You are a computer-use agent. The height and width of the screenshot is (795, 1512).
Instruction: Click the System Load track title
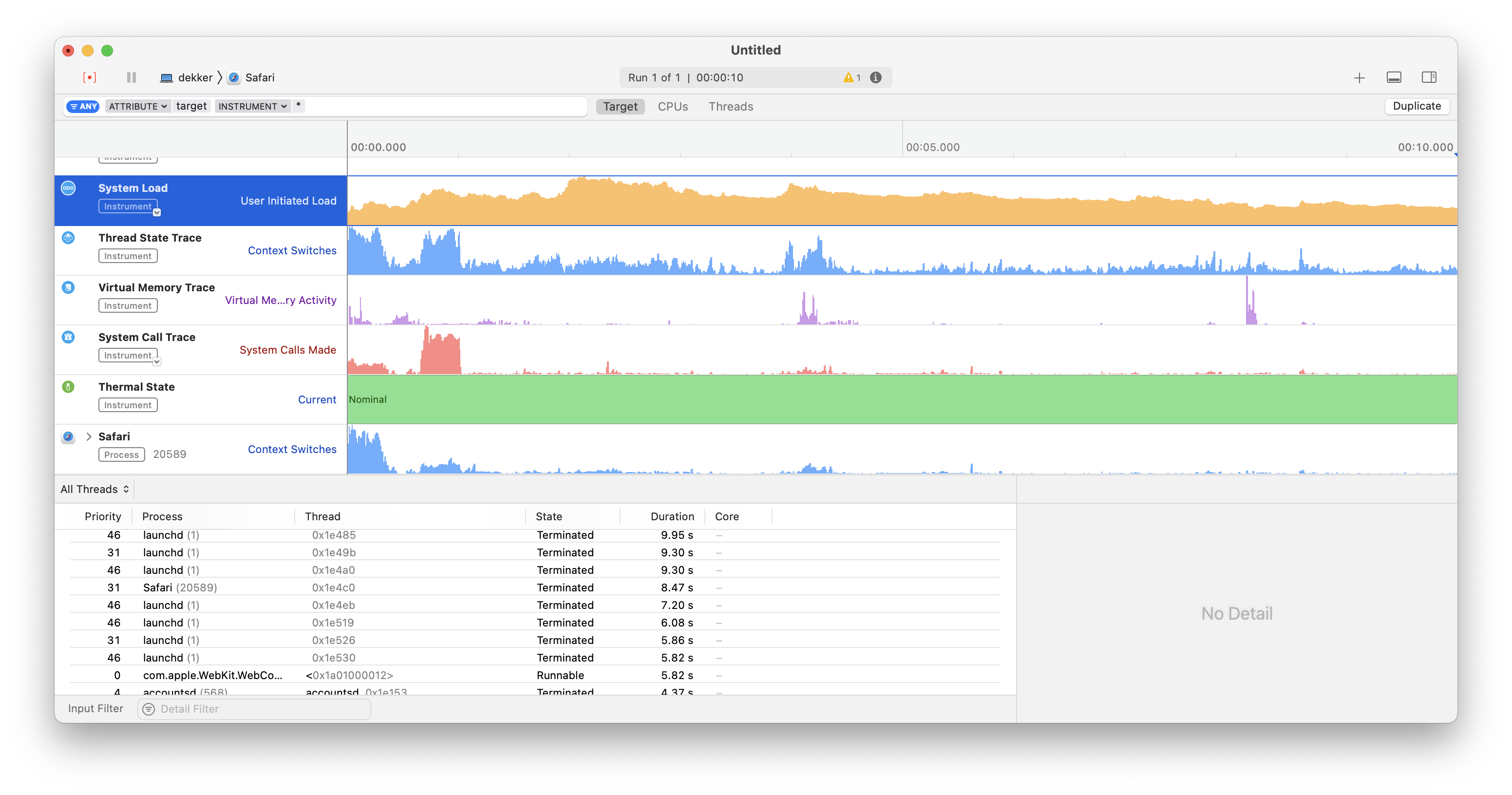pos(132,188)
